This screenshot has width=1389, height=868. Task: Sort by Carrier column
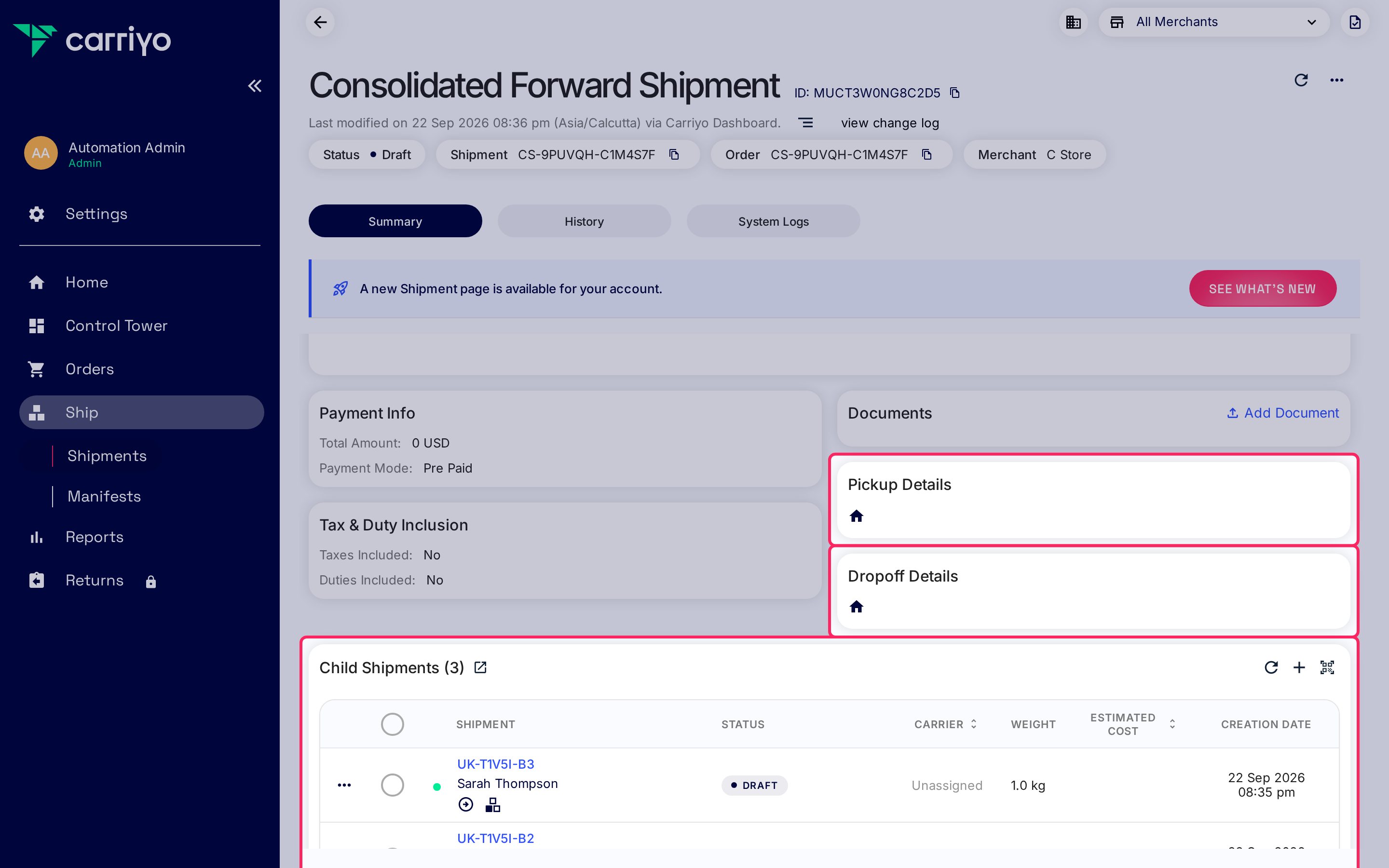[973, 724]
